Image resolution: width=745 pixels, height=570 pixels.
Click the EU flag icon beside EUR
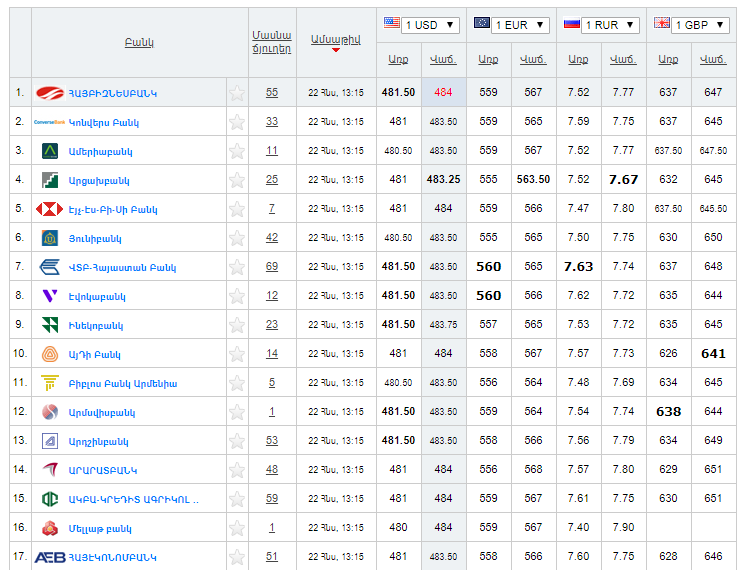point(482,22)
